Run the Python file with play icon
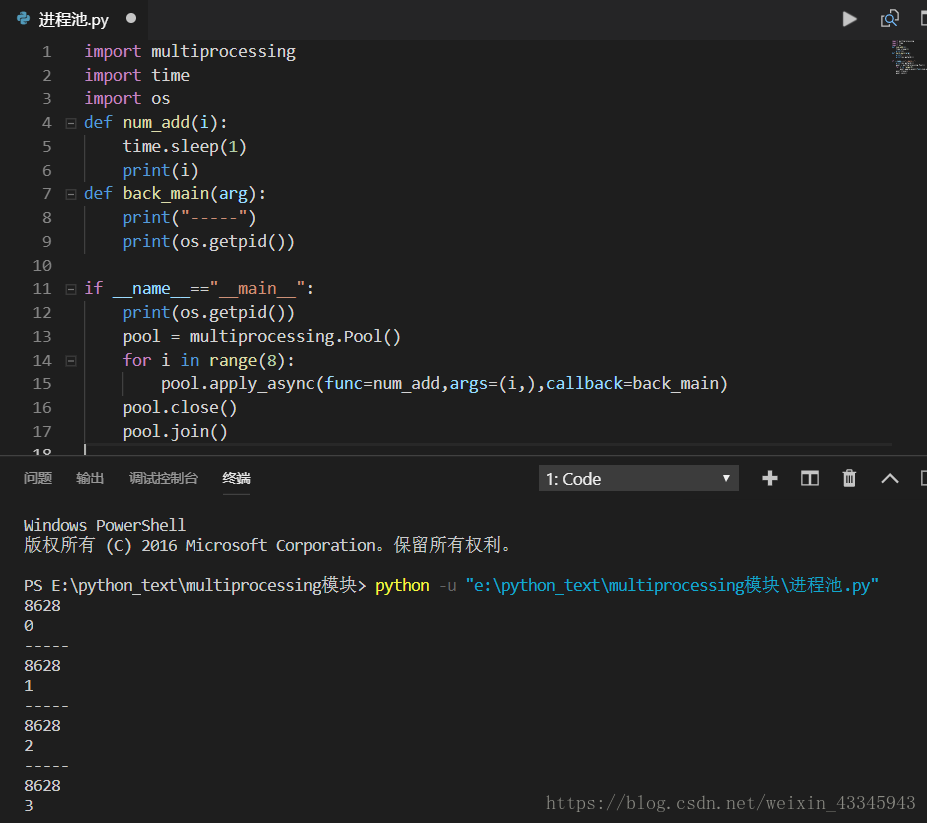This screenshot has width=927, height=823. tap(850, 19)
